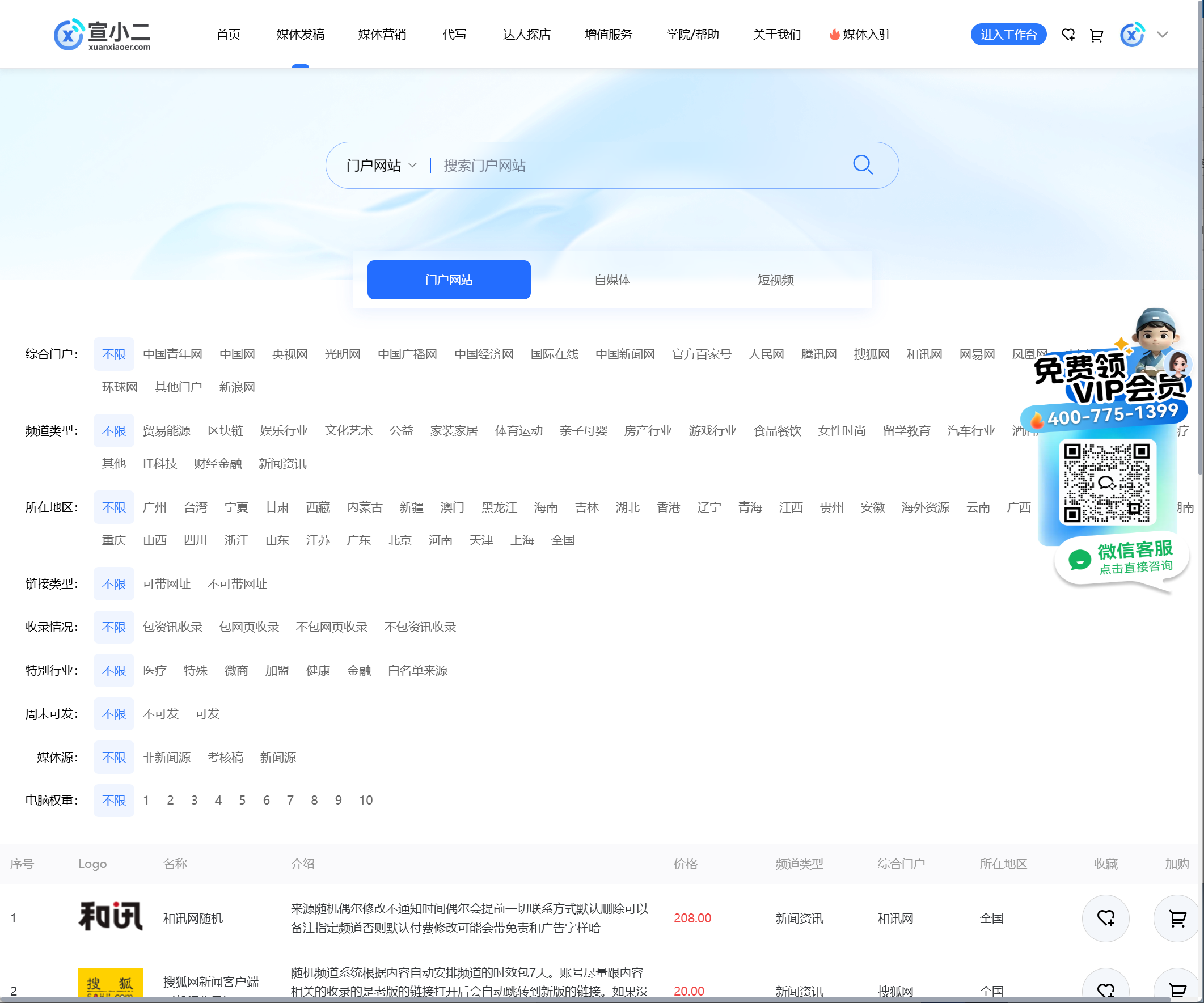
Task: Filter 频道类型 by IT科技
Action: pos(159,464)
